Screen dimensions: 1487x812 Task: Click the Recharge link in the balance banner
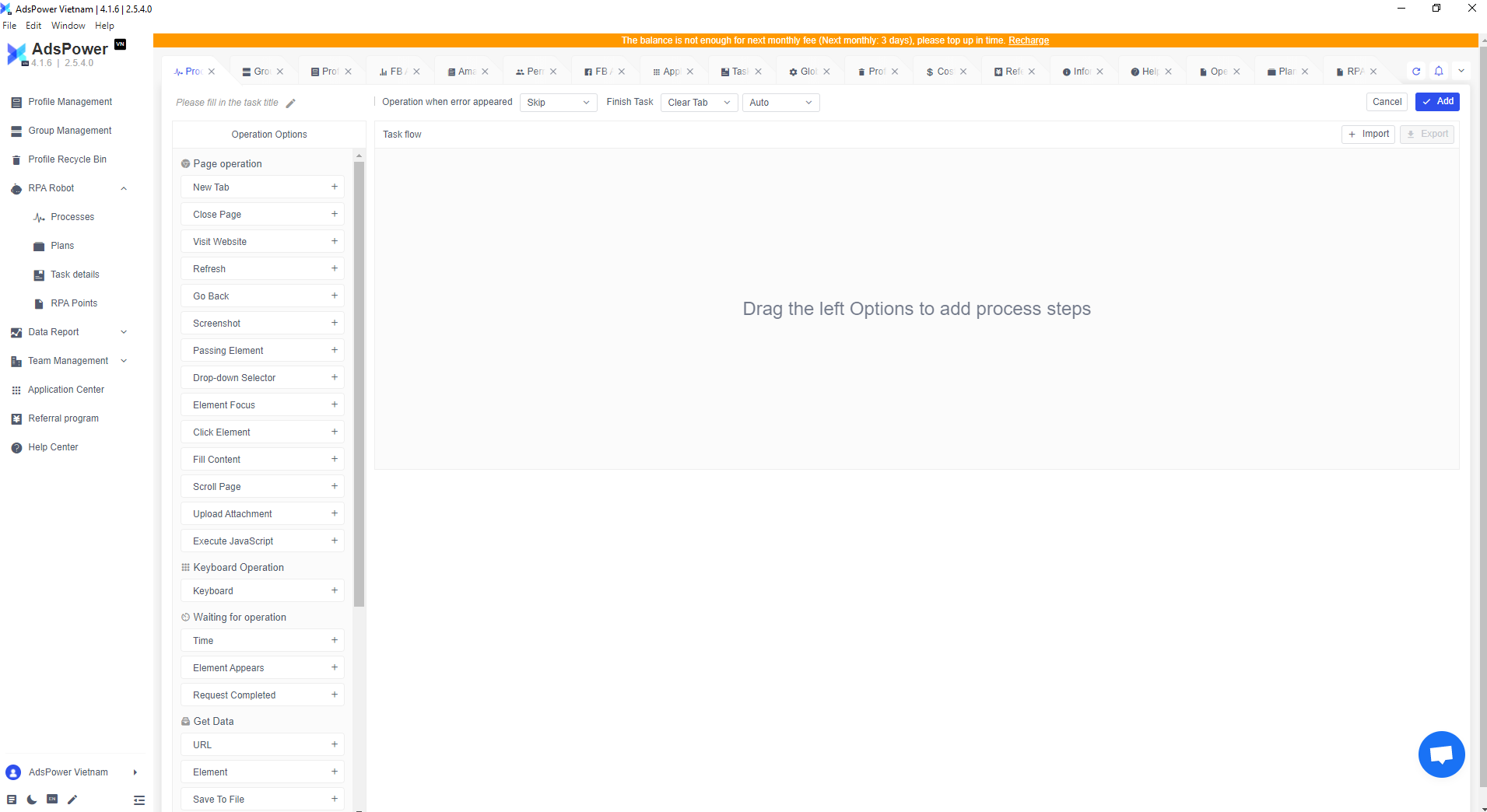[x=1028, y=40]
